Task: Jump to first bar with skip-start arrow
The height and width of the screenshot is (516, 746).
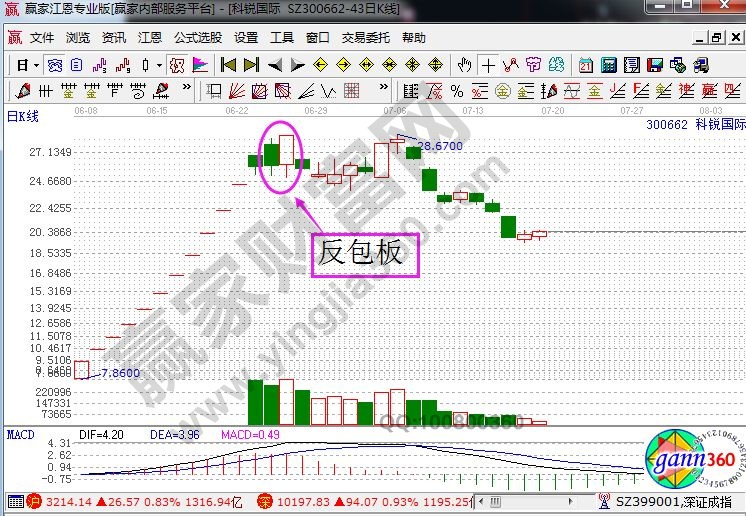Action: (x=228, y=65)
